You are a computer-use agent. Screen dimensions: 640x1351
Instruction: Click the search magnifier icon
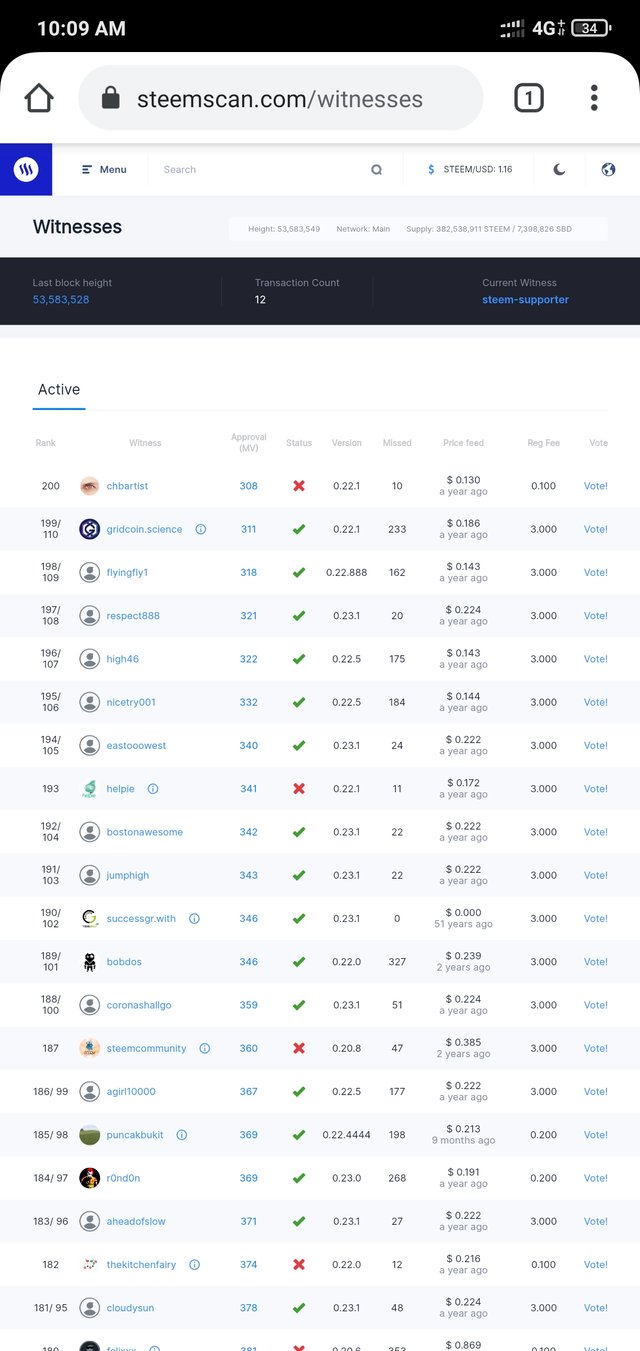(376, 170)
